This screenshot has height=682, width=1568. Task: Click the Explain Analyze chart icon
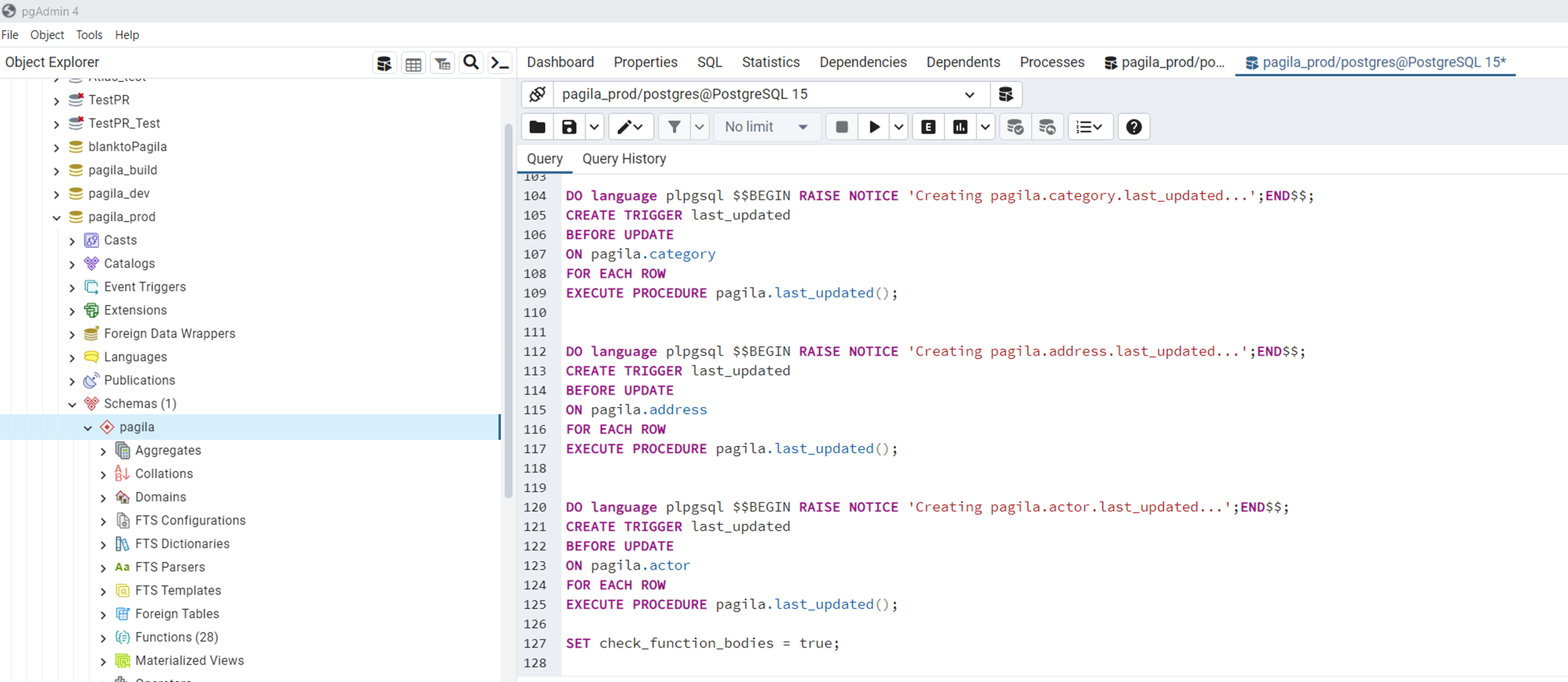pos(960,127)
